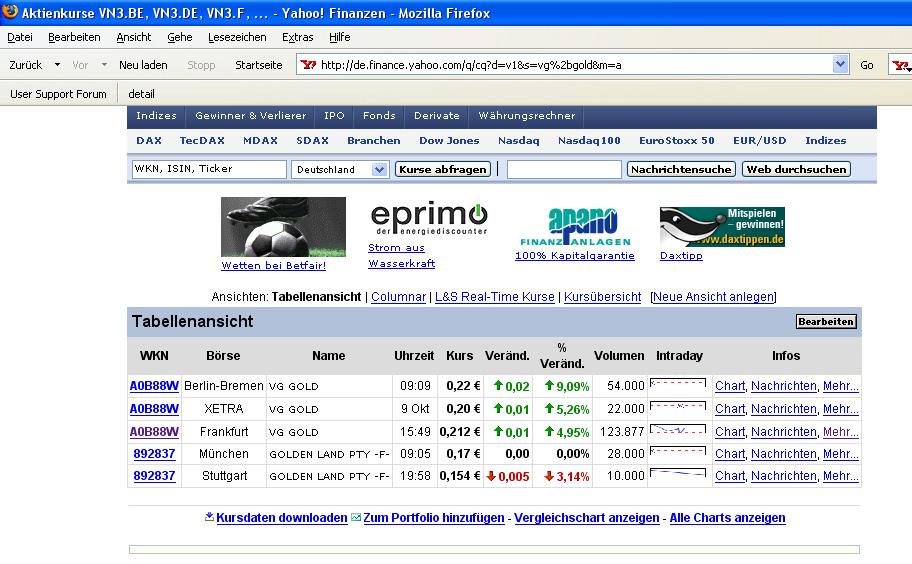
Task: Click the Yahoo favicon in the address bar
Action: coord(308,65)
